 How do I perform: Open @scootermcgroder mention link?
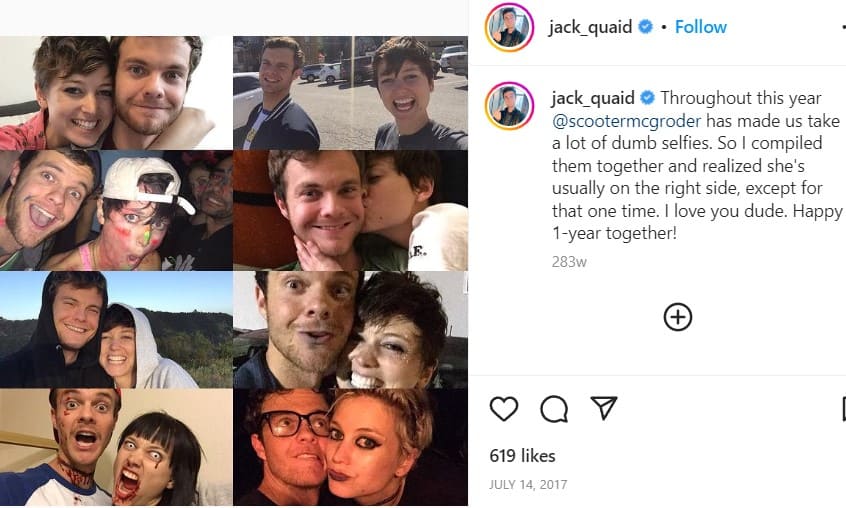[626, 121]
